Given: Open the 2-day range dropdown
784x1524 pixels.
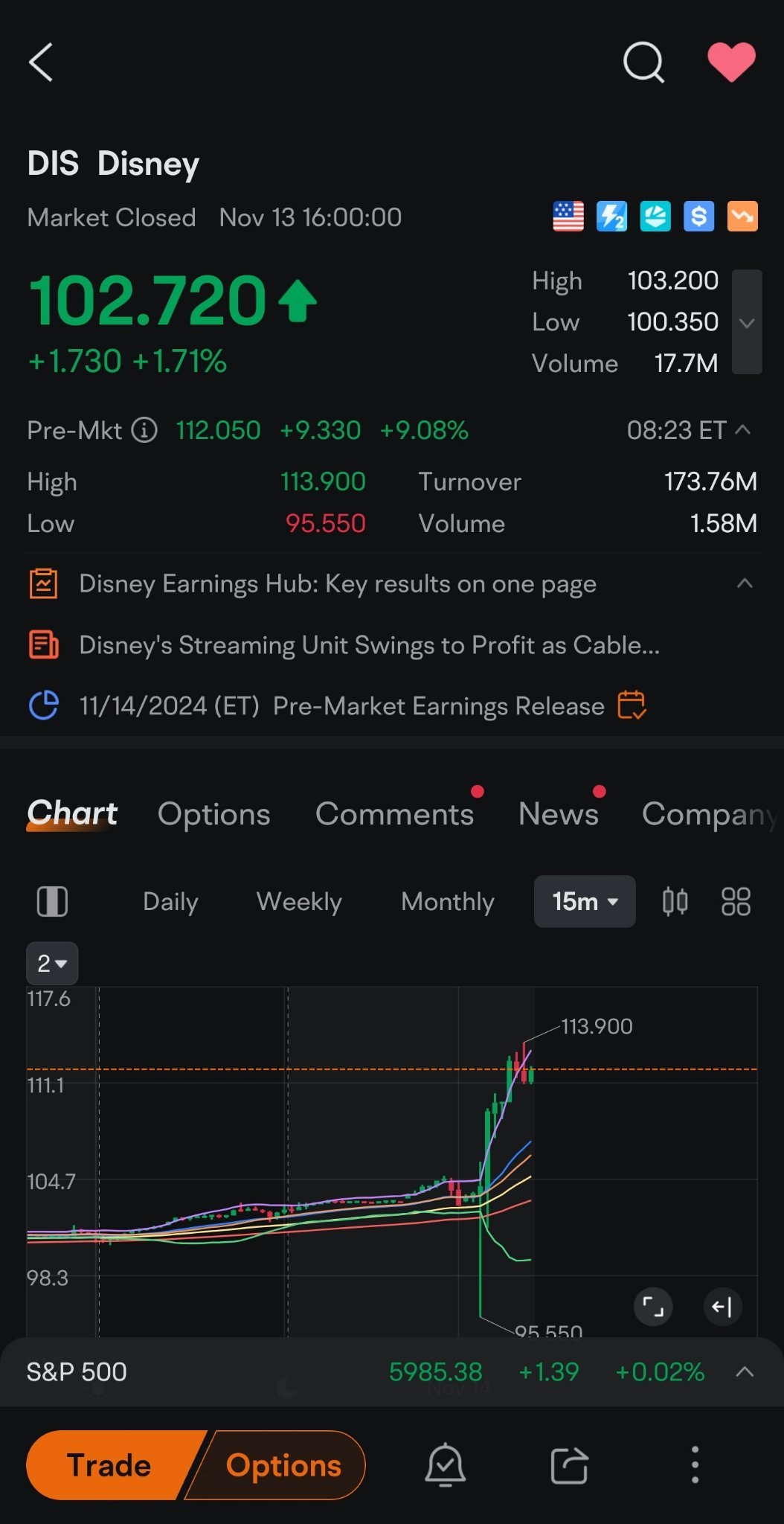Looking at the screenshot, I should click(52, 964).
